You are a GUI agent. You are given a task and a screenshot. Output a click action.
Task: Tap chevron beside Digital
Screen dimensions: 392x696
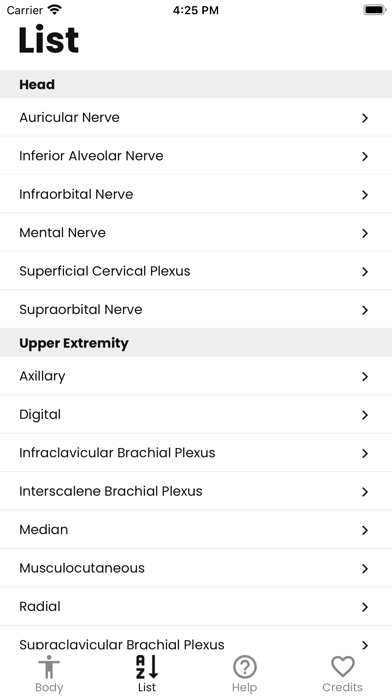pos(365,415)
